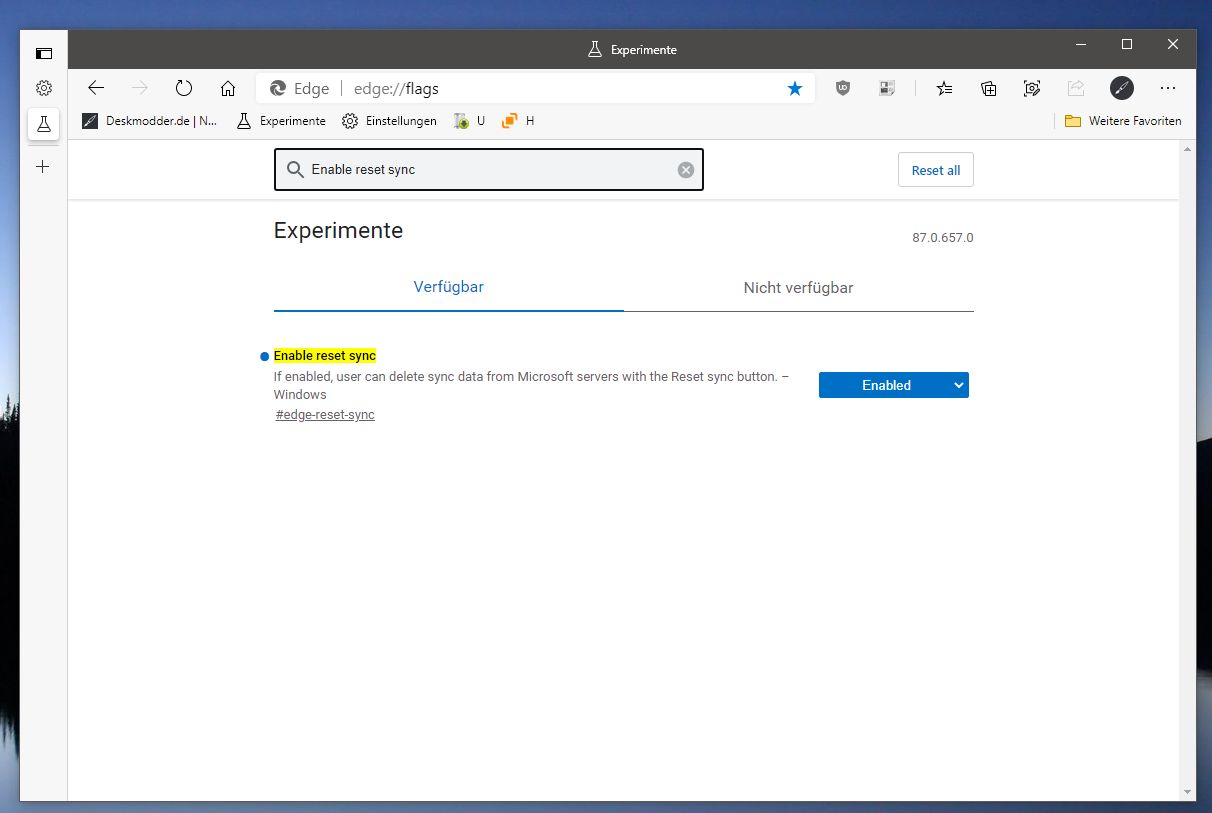Open the three-dot Settings and more menu
Image resolution: width=1212 pixels, height=813 pixels.
click(1167, 88)
